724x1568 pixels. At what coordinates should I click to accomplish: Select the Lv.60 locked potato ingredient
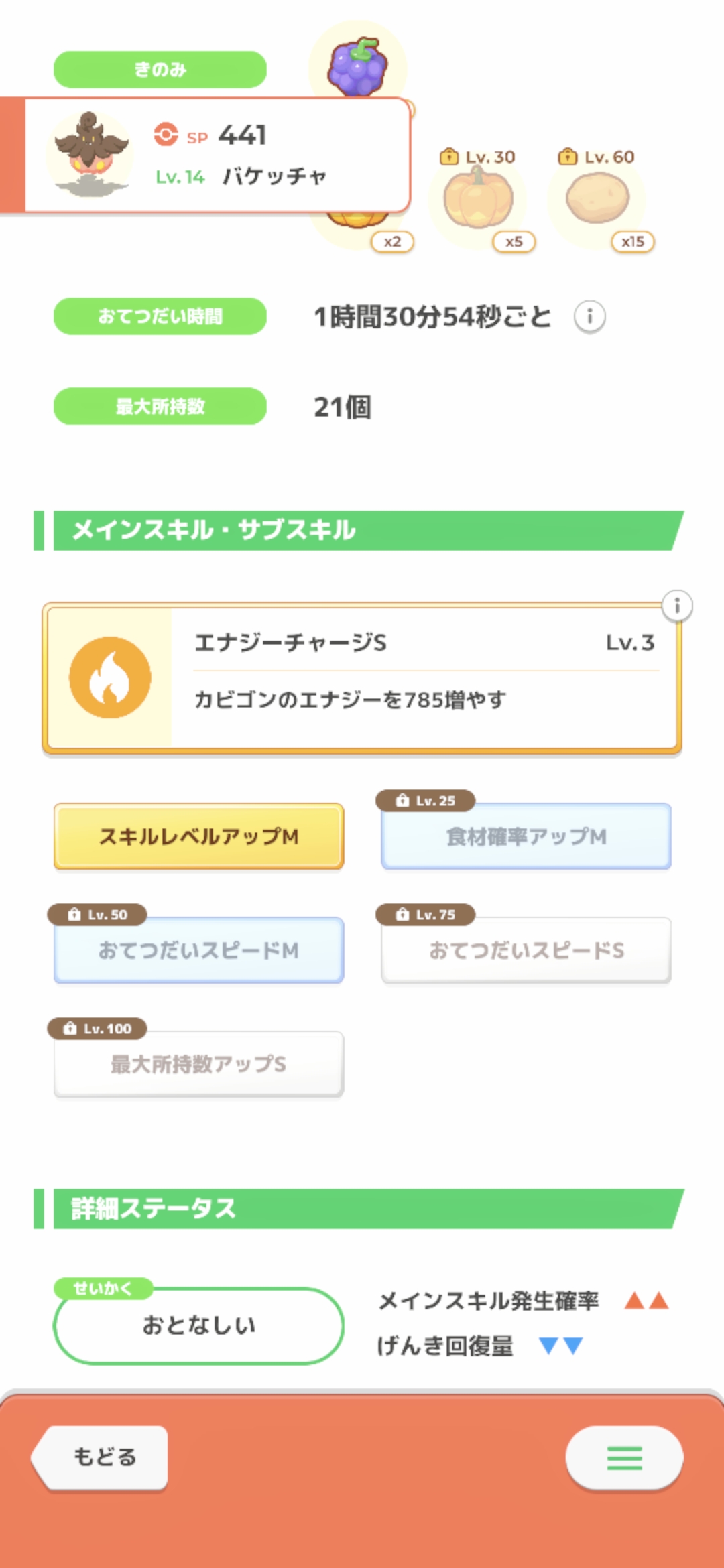[x=597, y=200]
